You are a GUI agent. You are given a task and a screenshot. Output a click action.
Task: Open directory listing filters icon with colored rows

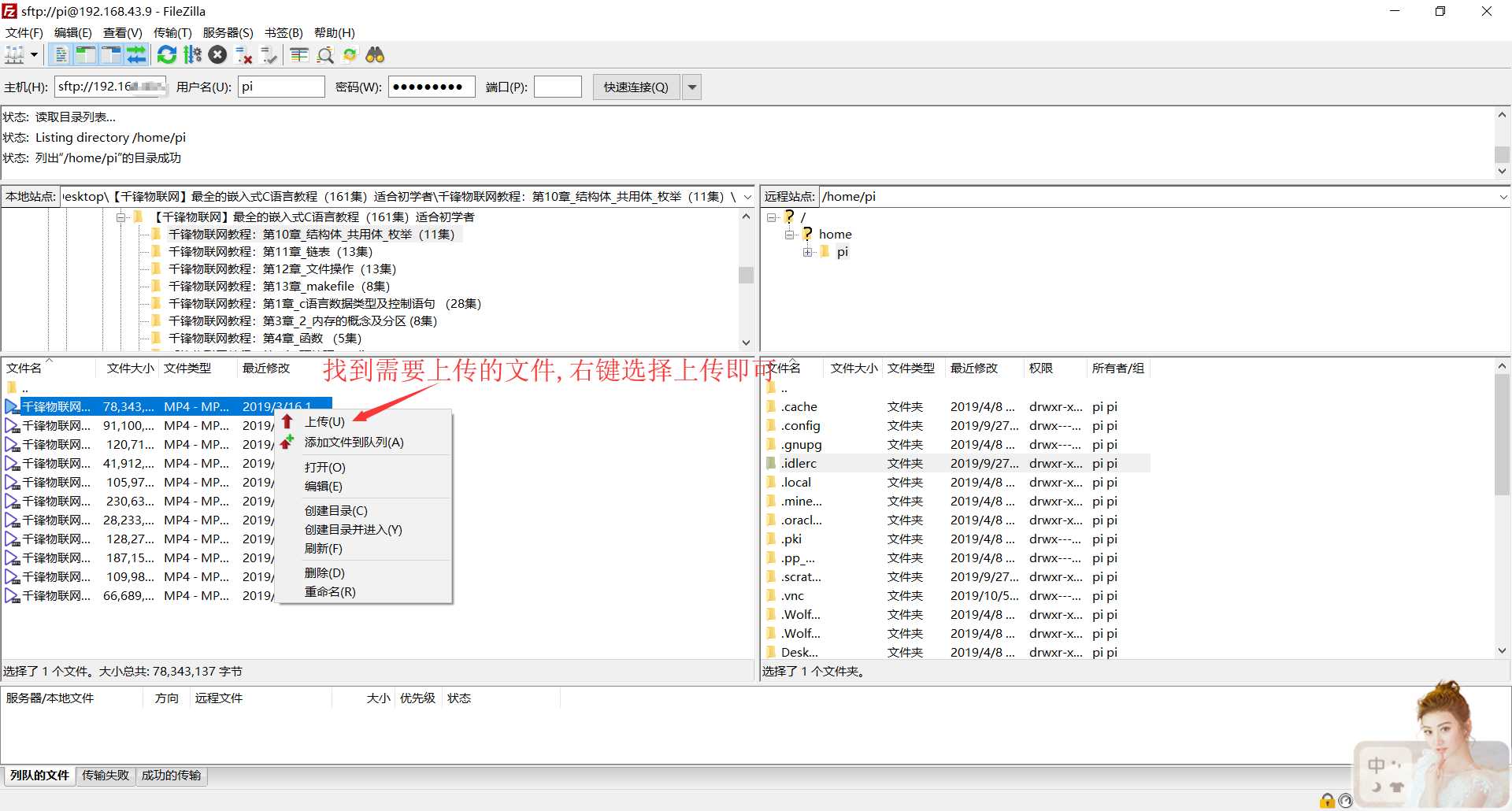299,55
